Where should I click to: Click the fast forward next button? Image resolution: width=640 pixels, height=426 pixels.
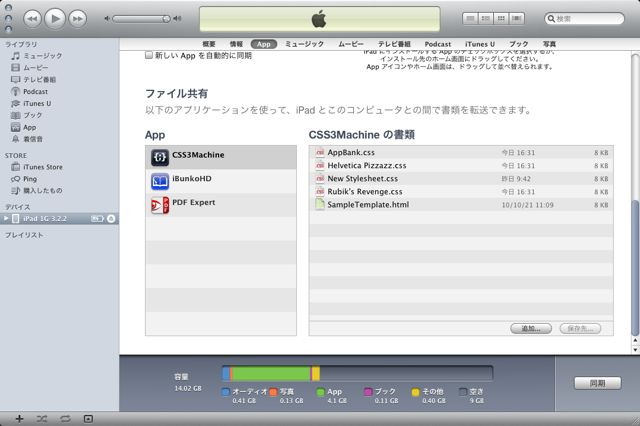pyautogui.click(x=78, y=19)
